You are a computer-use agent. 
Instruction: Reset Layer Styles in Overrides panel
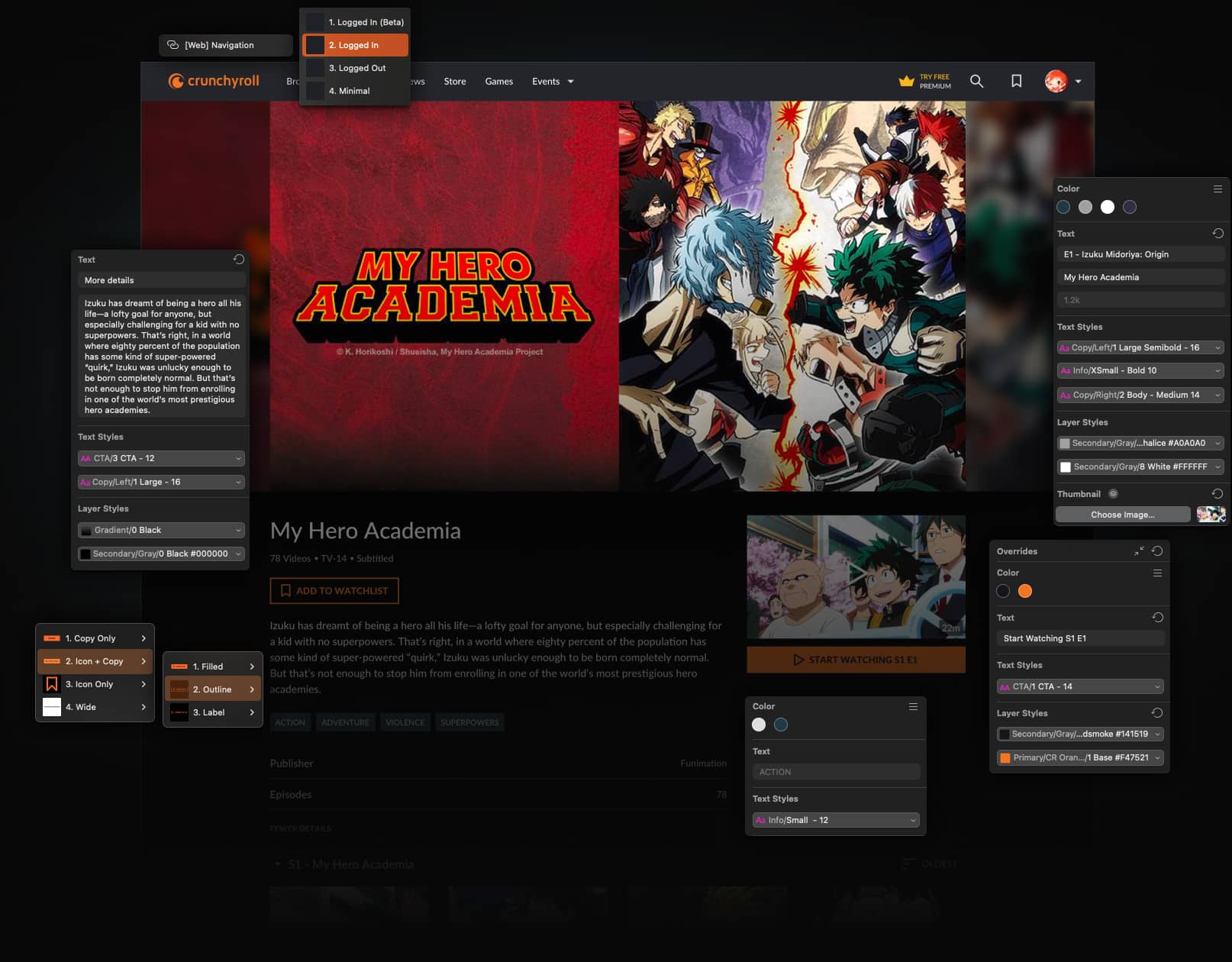1157,713
